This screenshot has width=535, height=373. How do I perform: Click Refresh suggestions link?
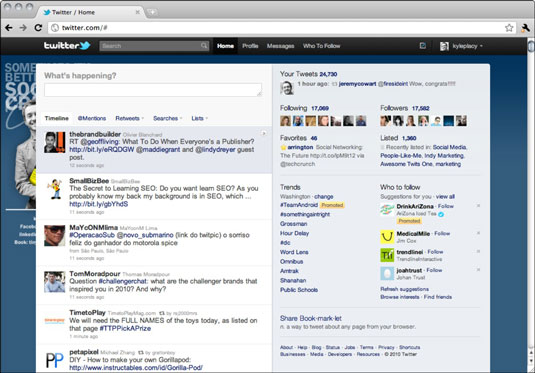[x=405, y=289]
